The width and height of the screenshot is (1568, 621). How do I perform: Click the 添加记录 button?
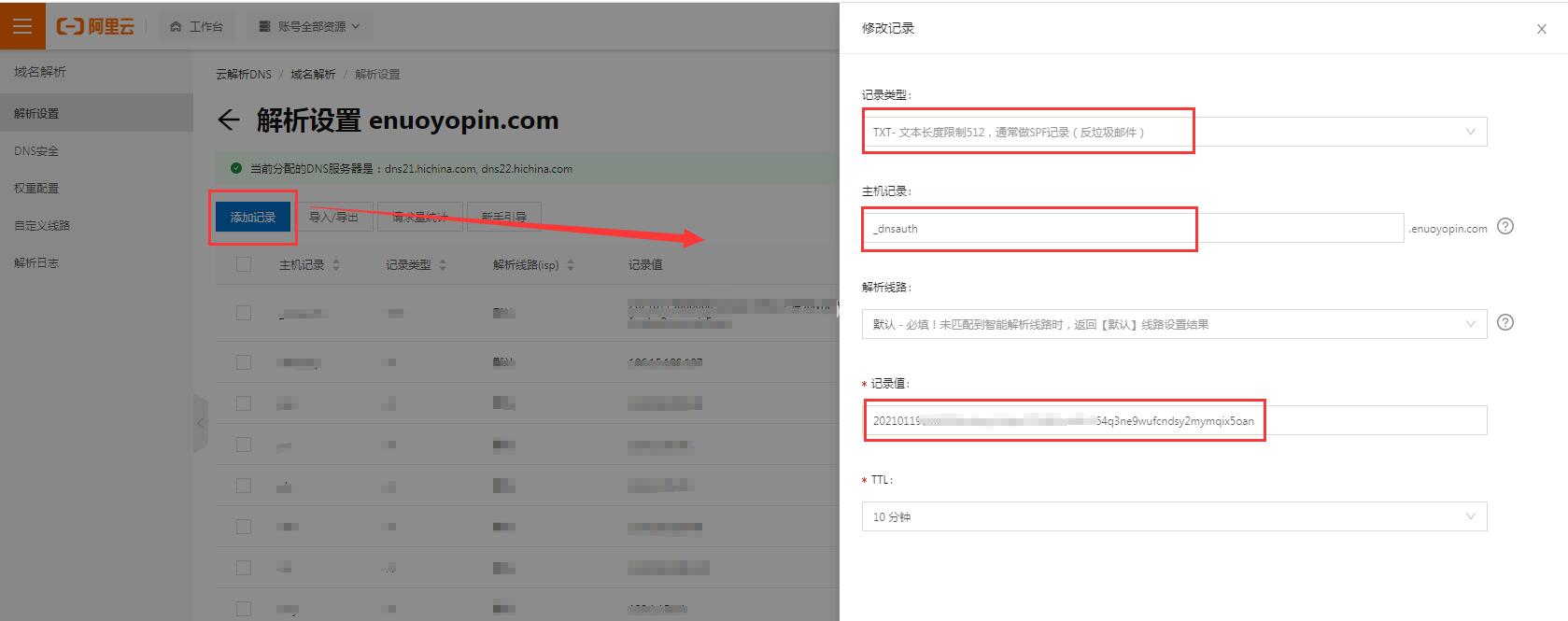(x=253, y=217)
